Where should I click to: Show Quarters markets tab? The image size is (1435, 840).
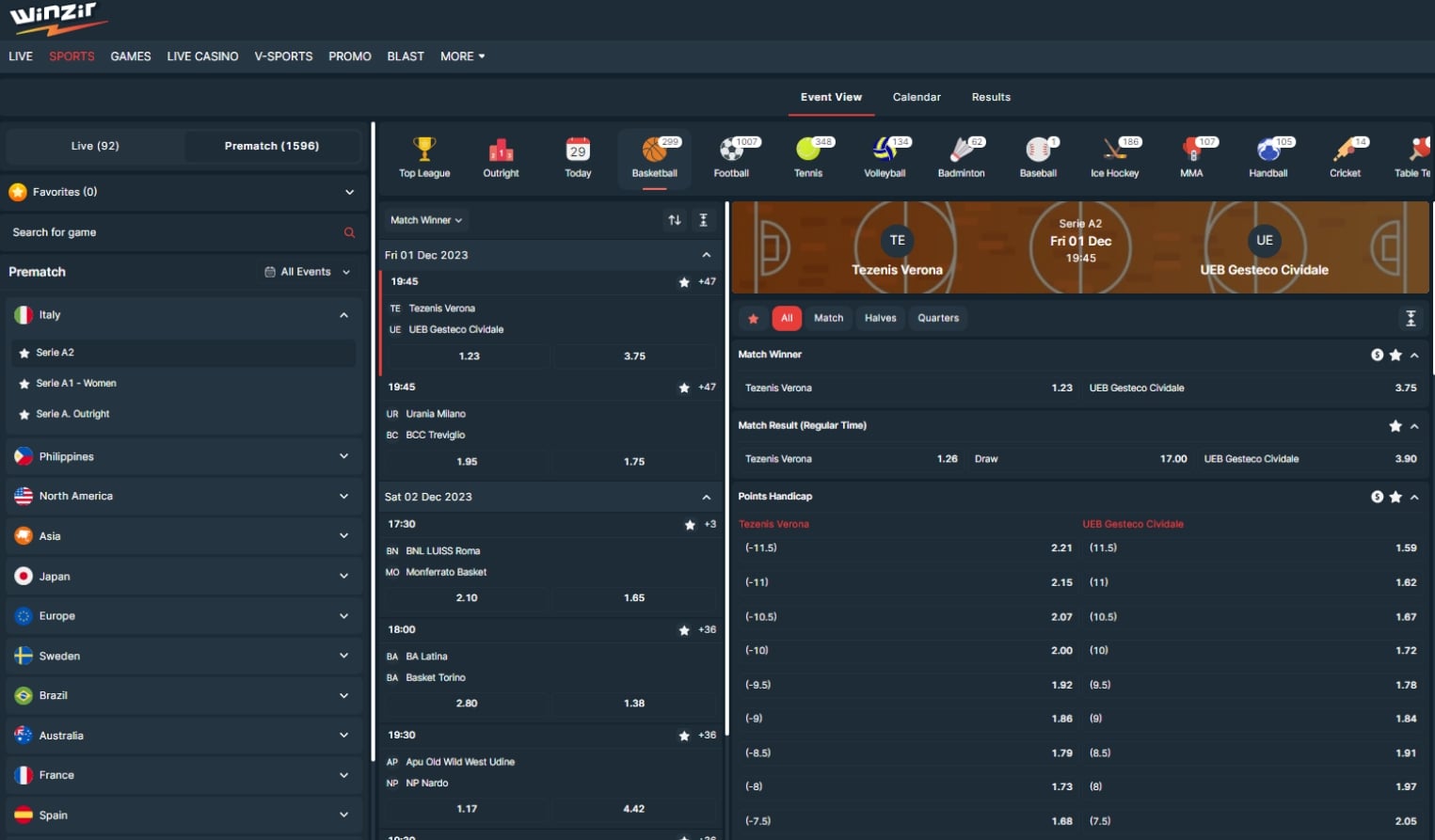pyautogui.click(x=938, y=318)
